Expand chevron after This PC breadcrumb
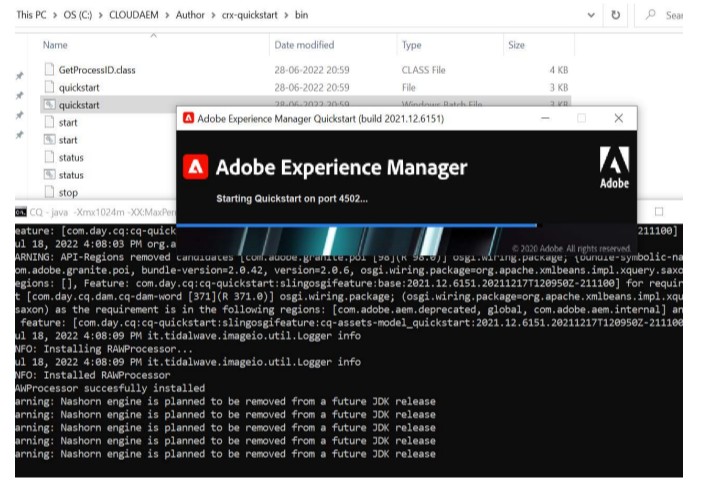The image size is (725, 486). pyautogui.click(x=55, y=15)
